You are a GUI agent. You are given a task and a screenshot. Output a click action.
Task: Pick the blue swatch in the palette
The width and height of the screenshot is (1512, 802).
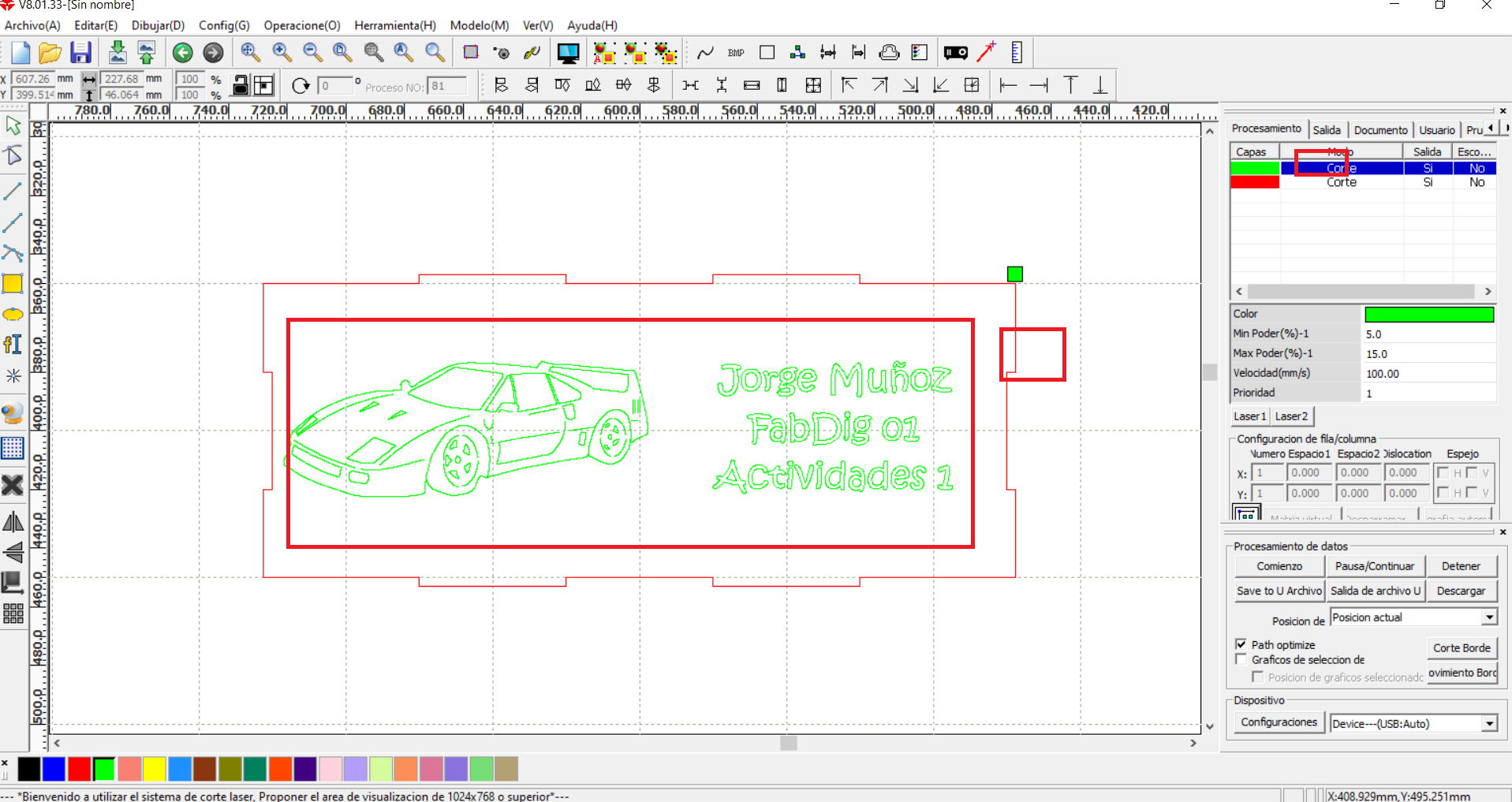54,769
